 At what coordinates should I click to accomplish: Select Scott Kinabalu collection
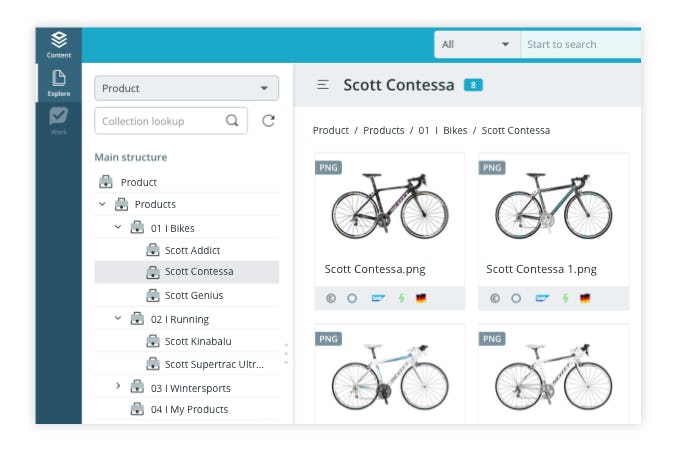(198, 341)
